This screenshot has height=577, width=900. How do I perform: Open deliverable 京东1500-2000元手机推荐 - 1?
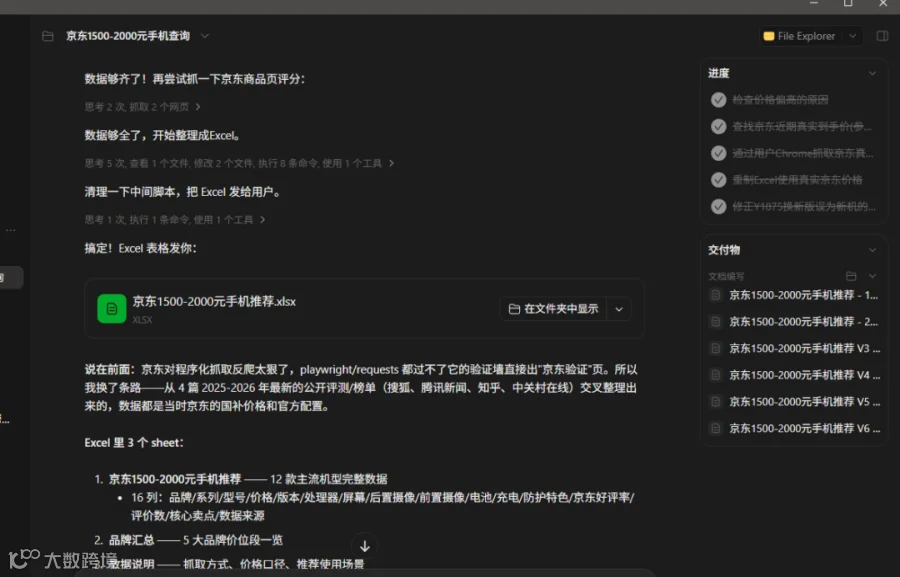[x=794, y=295]
